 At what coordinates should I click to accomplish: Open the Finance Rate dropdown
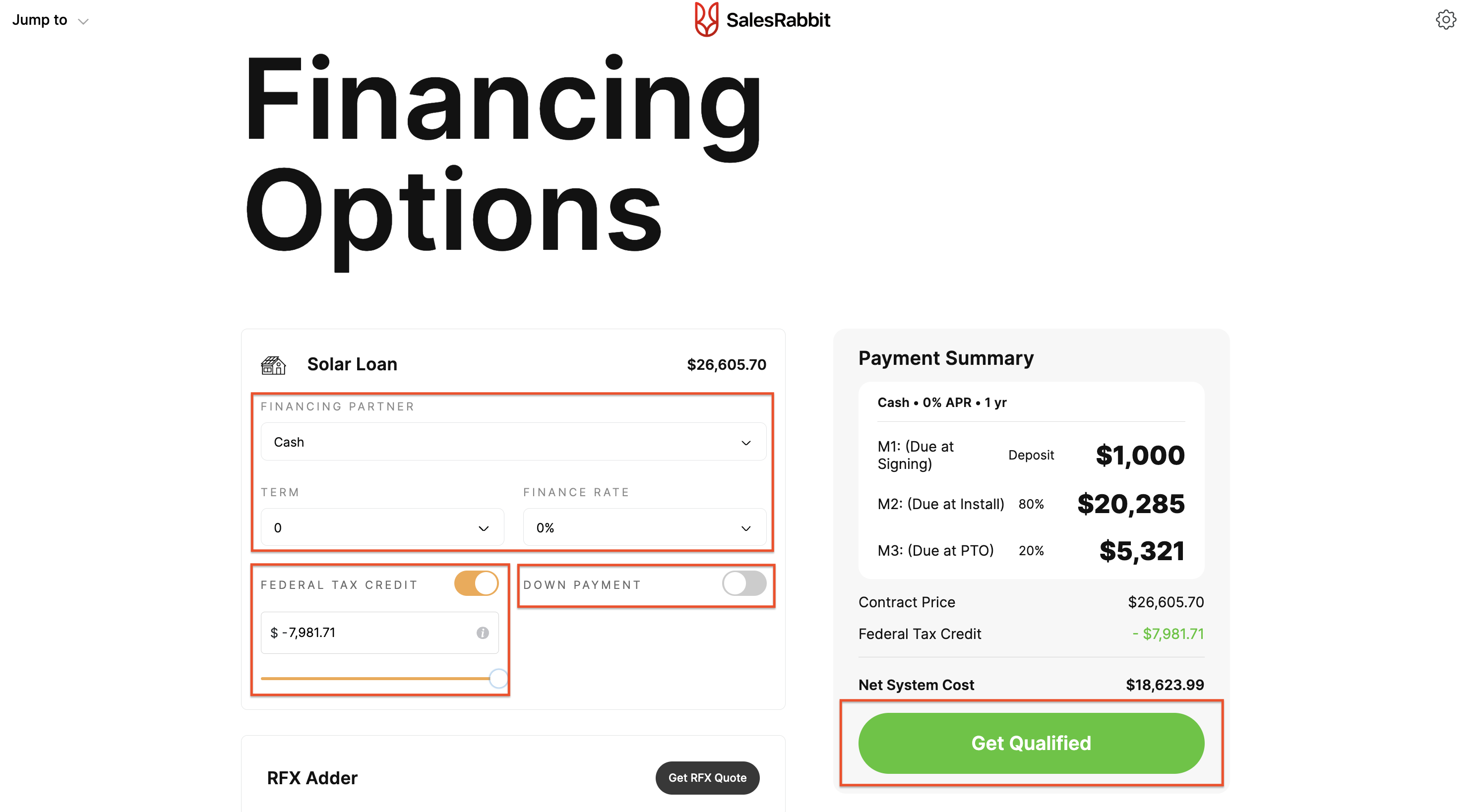point(645,527)
